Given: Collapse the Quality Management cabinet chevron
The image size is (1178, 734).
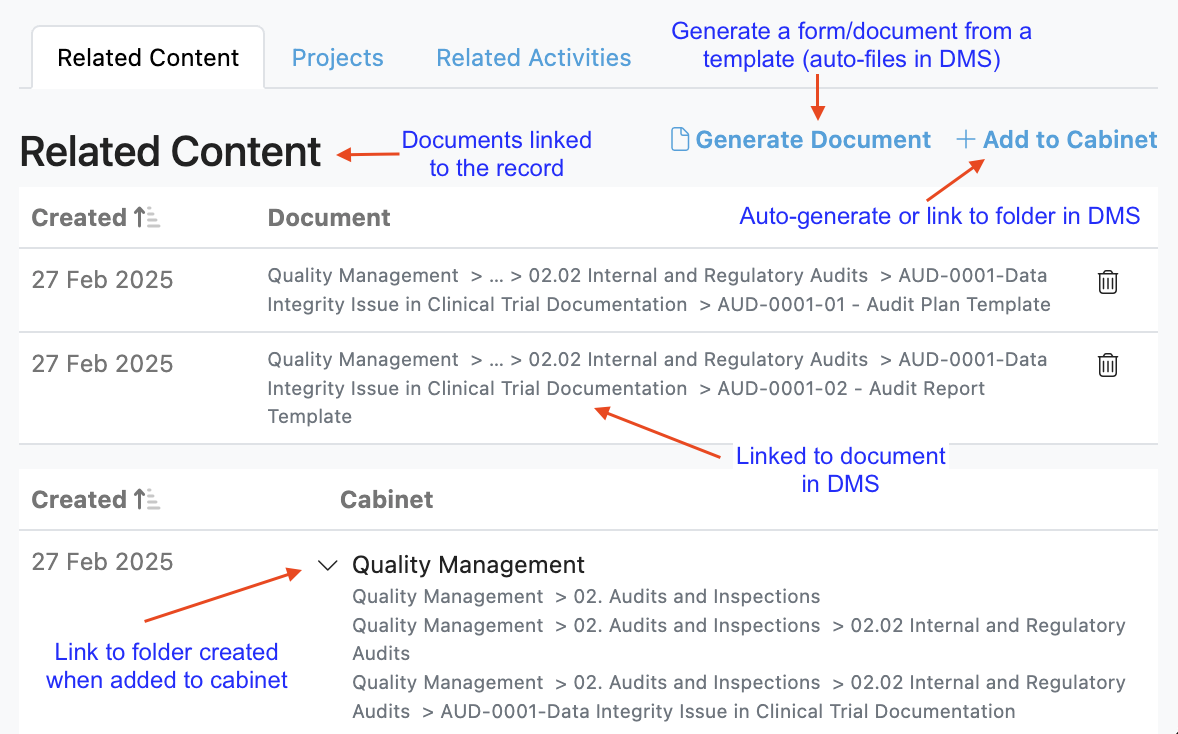Looking at the screenshot, I should [x=327, y=566].
